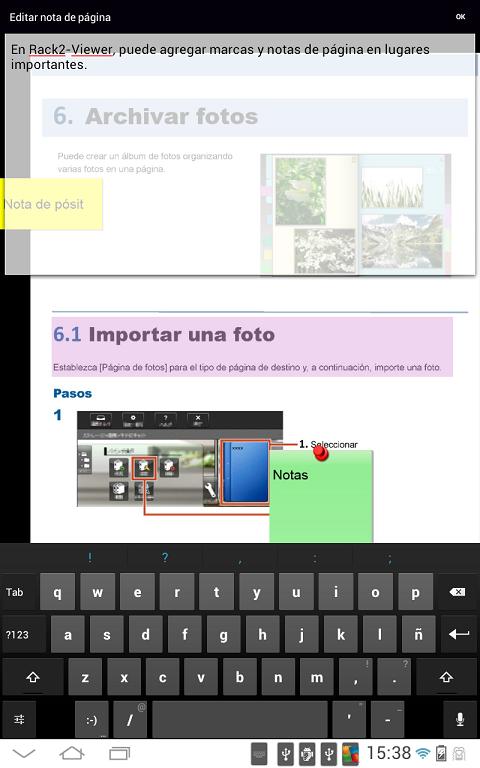The height and width of the screenshot is (768, 480).
Task: Tap the q key
Action: [57, 592]
